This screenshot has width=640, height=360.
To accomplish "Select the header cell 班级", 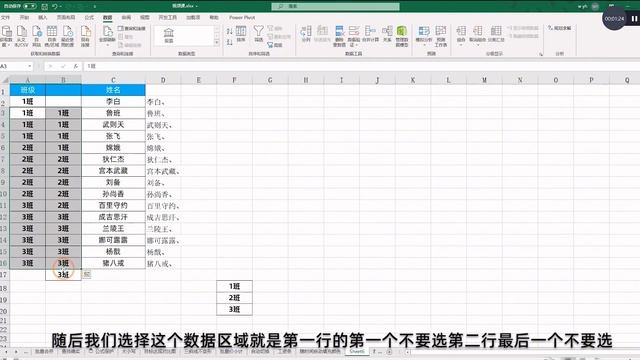I will point(27,90).
